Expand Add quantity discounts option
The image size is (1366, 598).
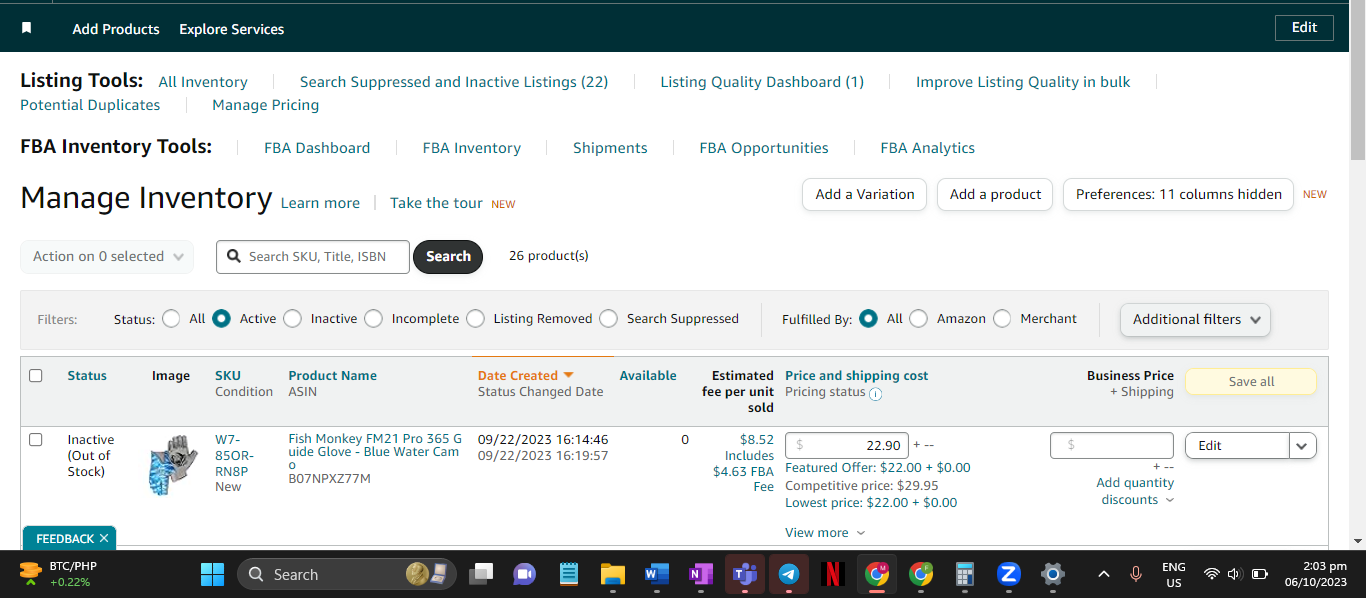pyautogui.click(x=1136, y=491)
